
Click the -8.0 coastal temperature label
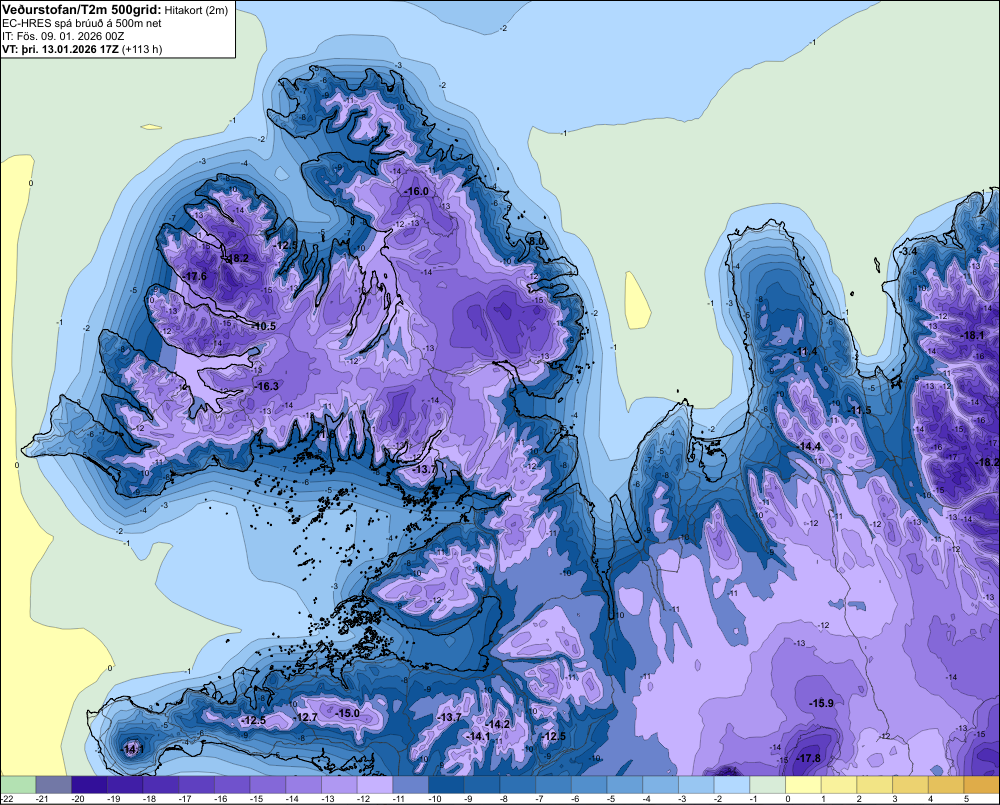536,241
